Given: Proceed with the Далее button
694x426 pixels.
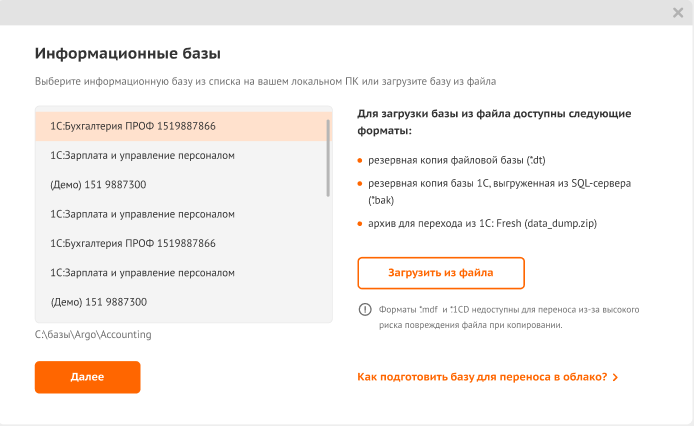Looking at the screenshot, I should pyautogui.click(x=88, y=377).
